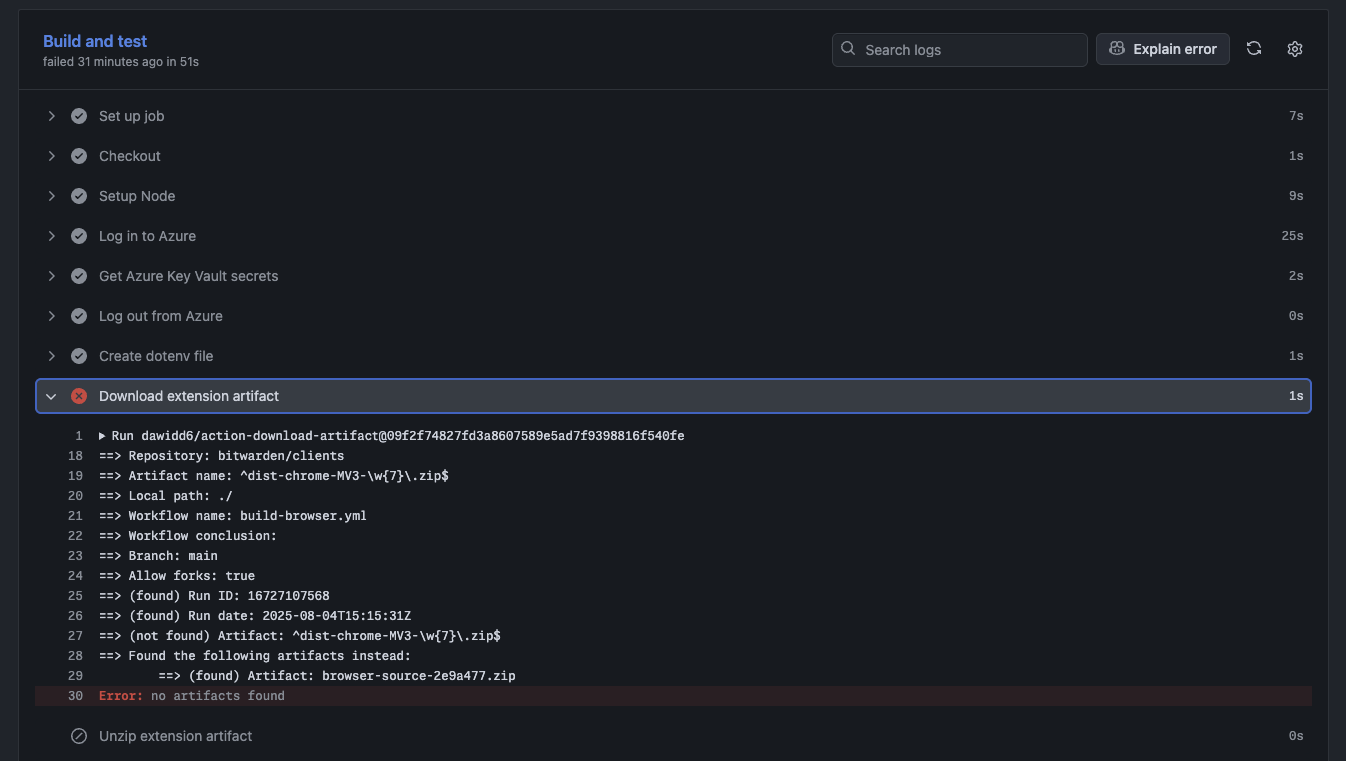The width and height of the screenshot is (1346, 761).
Task: Click the Run ID: 16727107568 log line
Action: (214, 596)
